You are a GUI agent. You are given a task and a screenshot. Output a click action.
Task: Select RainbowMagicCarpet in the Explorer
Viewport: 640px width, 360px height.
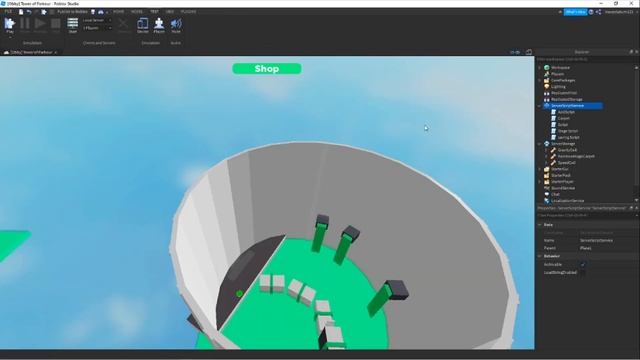point(576,156)
